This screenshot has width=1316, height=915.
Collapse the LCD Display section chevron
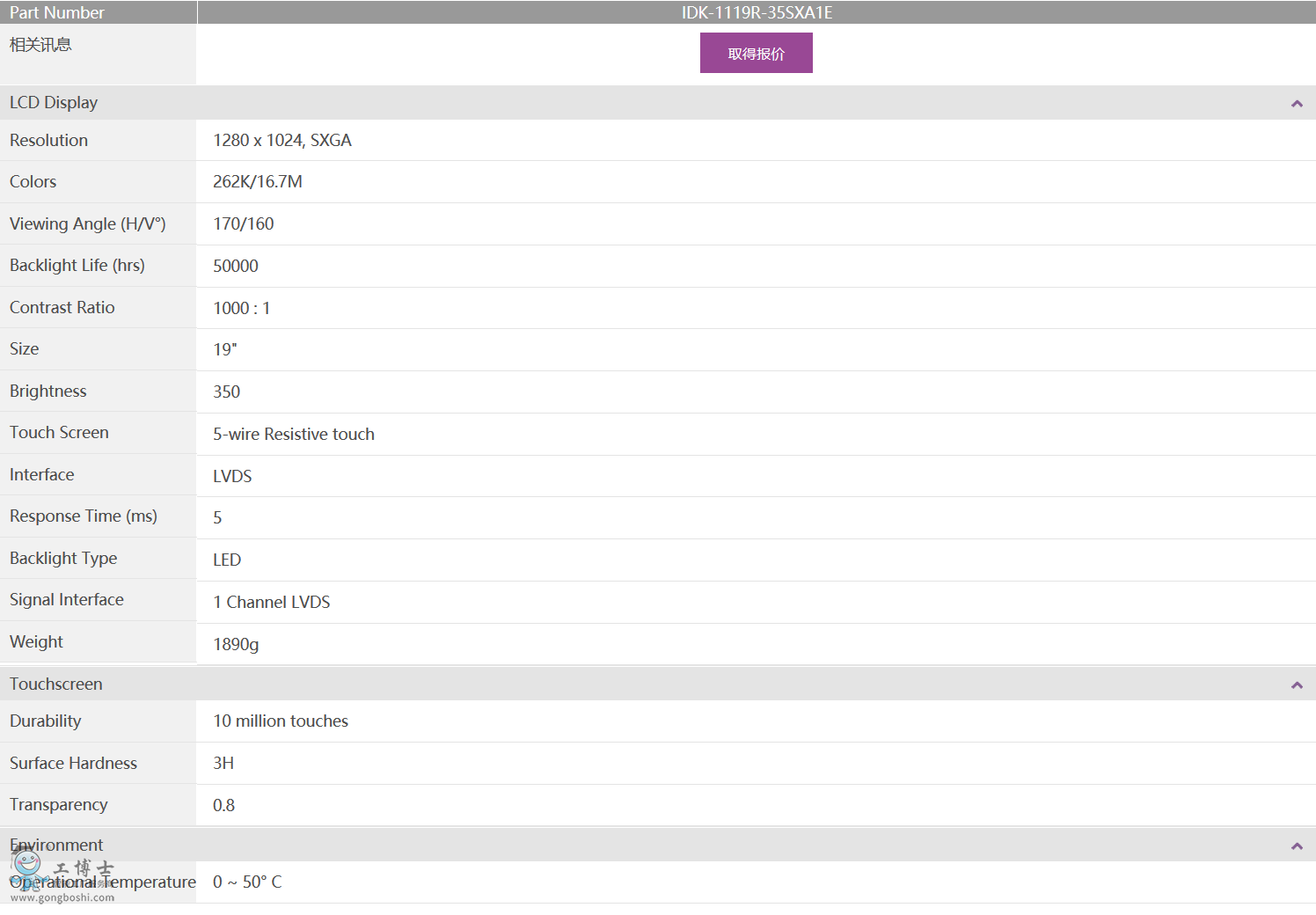point(1296,104)
